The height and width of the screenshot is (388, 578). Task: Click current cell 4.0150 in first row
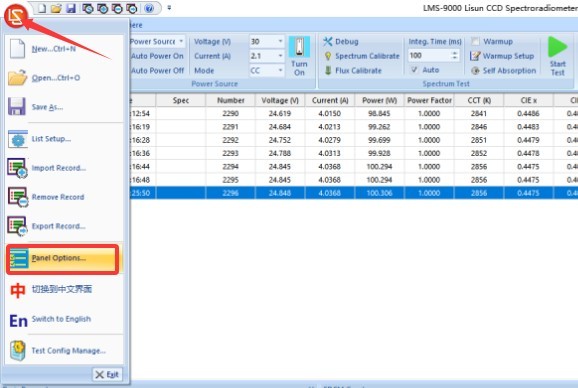pos(330,113)
